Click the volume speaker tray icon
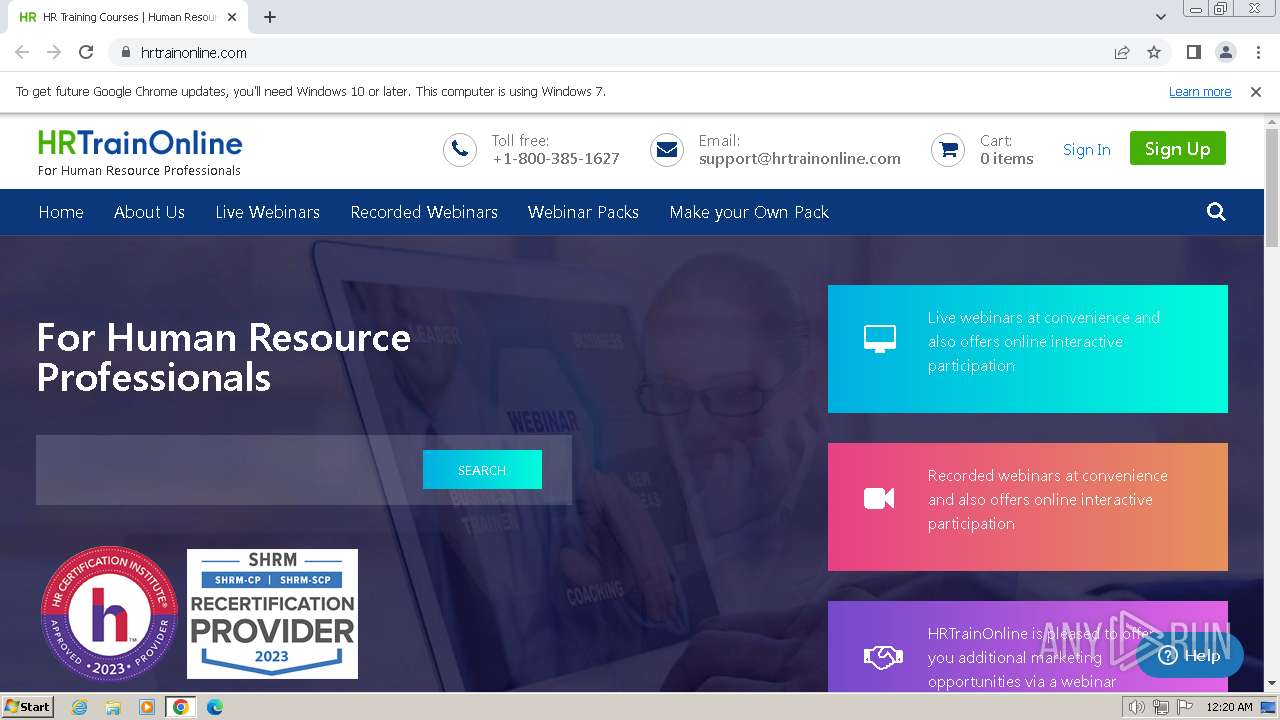This screenshot has width=1280, height=720. point(1136,707)
